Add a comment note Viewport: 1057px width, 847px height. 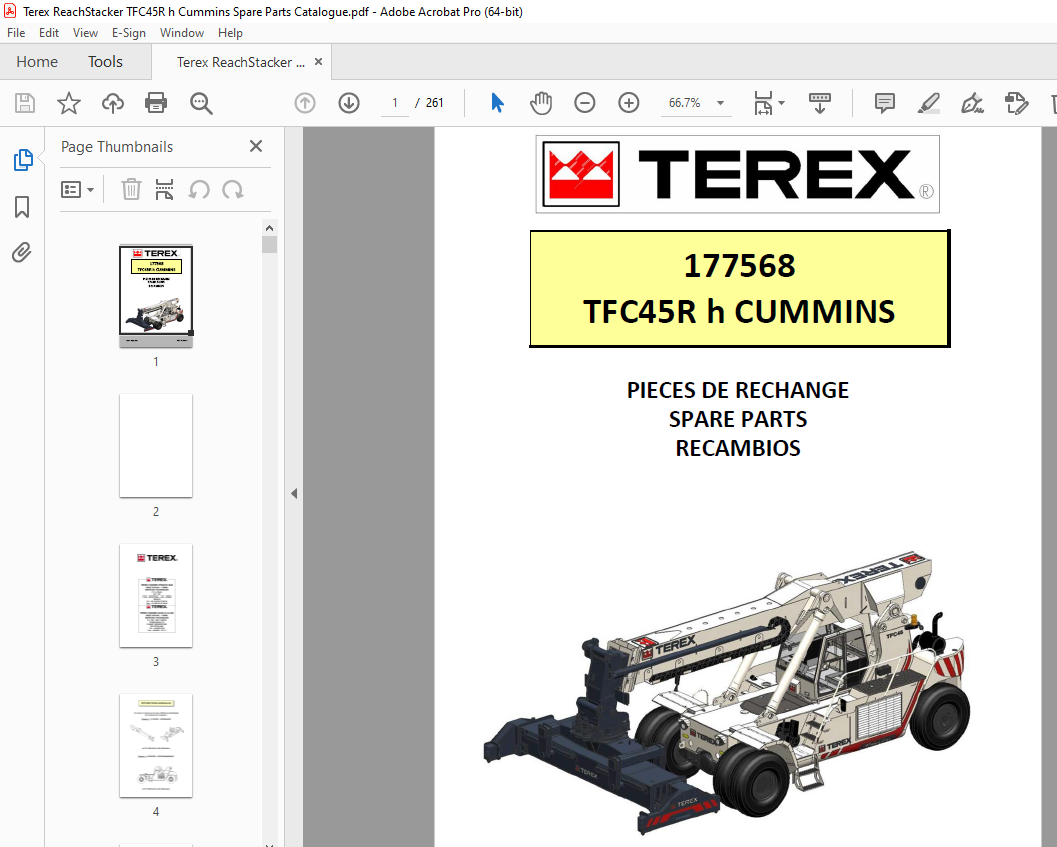pyautogui.click(x=884, y=103)
